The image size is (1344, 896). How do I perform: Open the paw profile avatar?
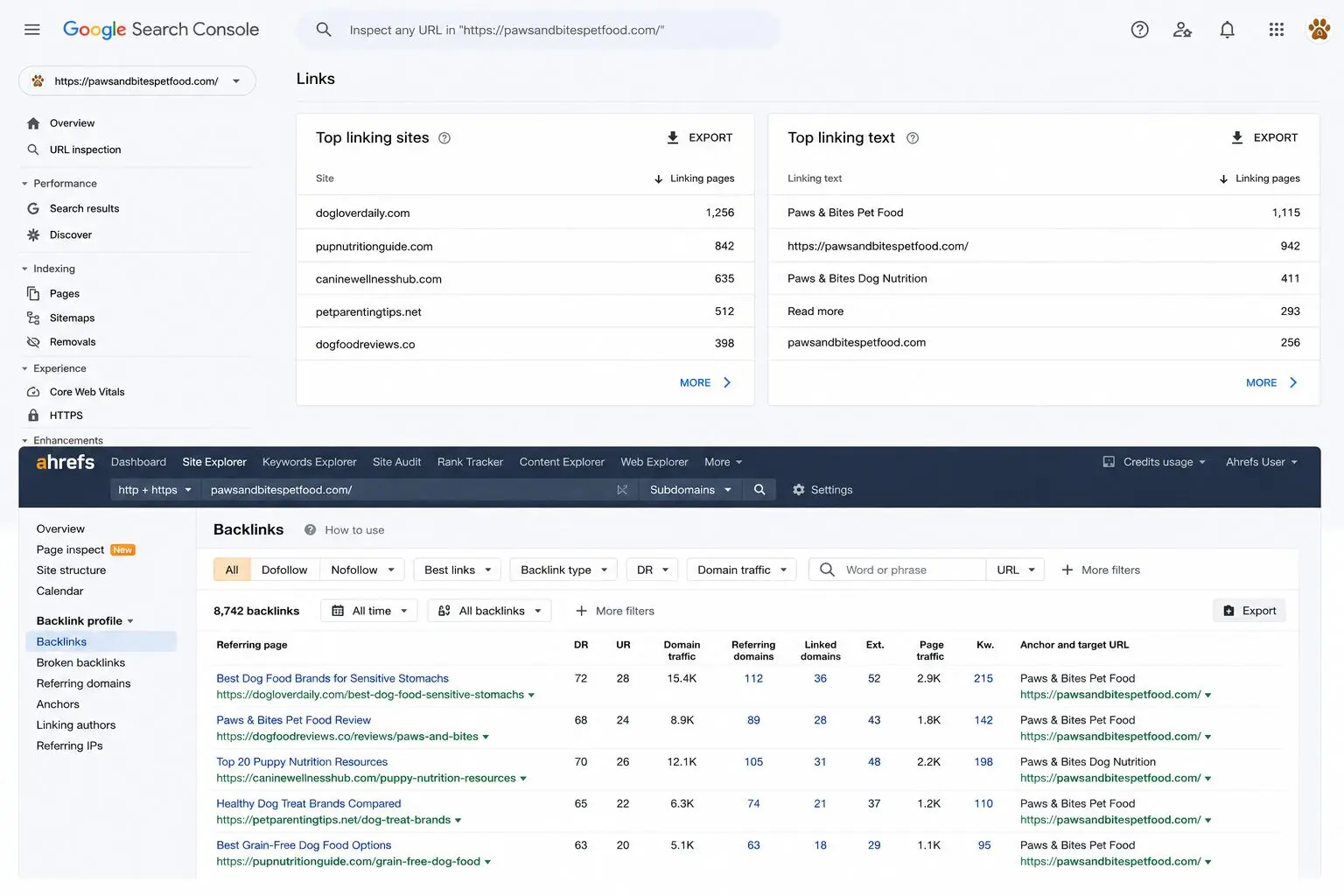(x=1319, y=30)
